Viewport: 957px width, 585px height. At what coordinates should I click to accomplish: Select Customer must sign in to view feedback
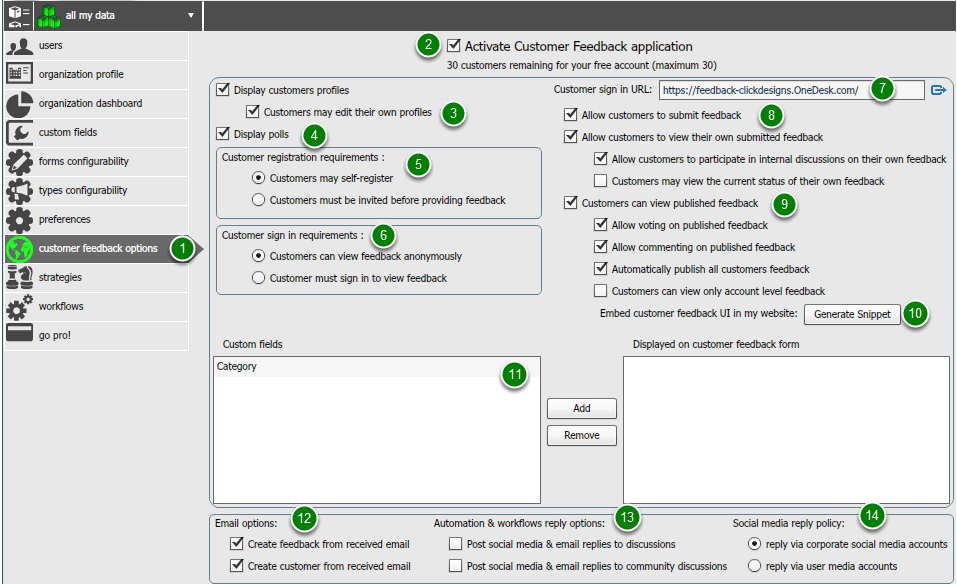[x=259, y=278]
